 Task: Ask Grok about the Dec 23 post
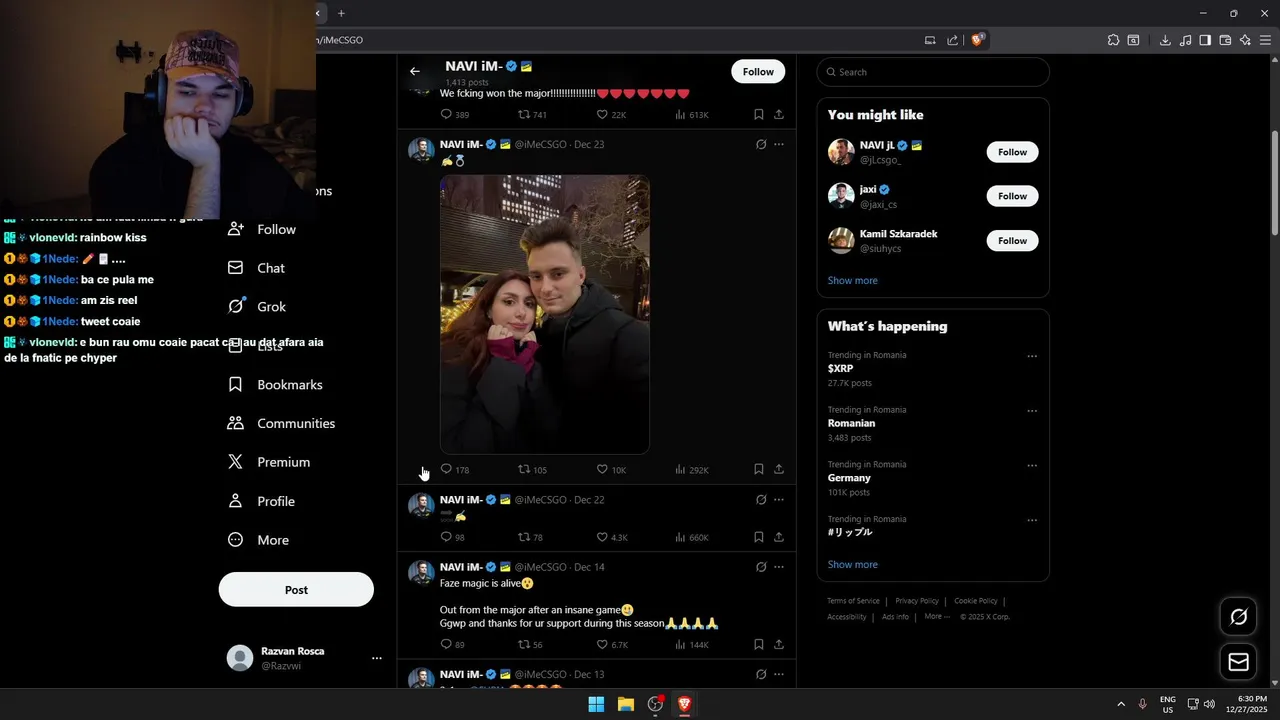click(761, 144)
